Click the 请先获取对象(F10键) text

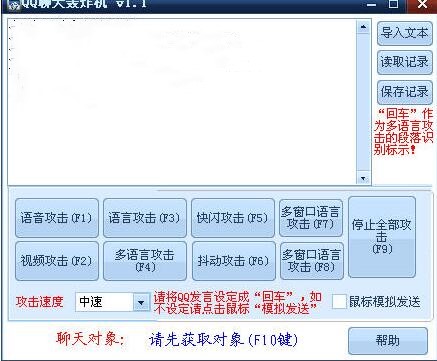[x=223, y=340]
